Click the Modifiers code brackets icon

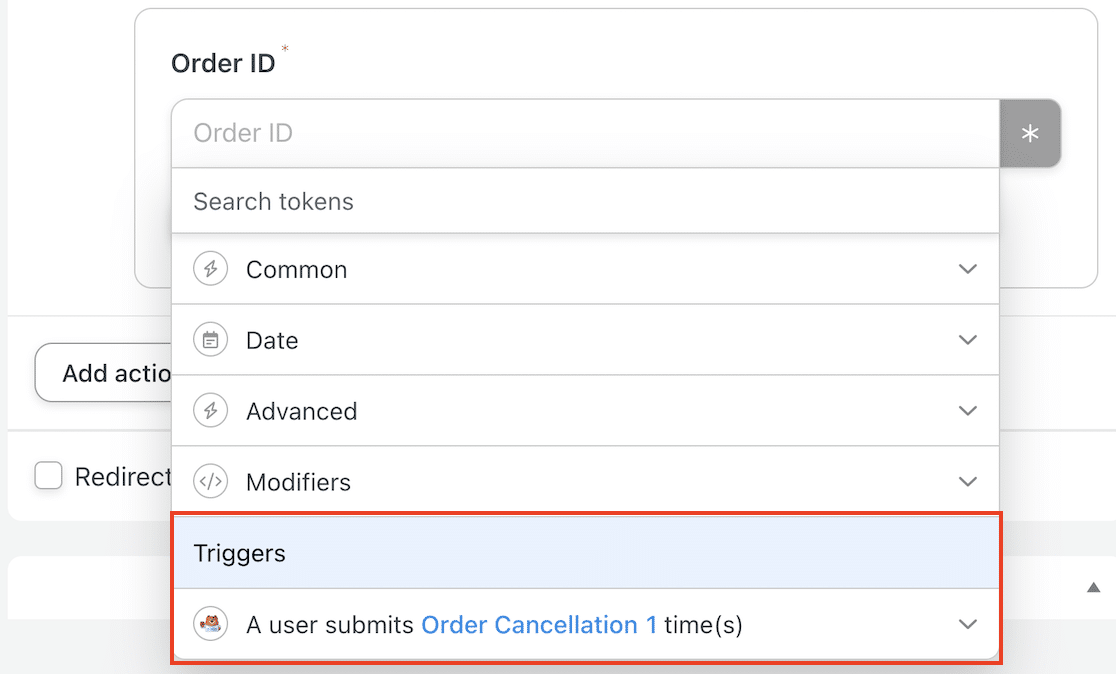[x=210, y=482]
